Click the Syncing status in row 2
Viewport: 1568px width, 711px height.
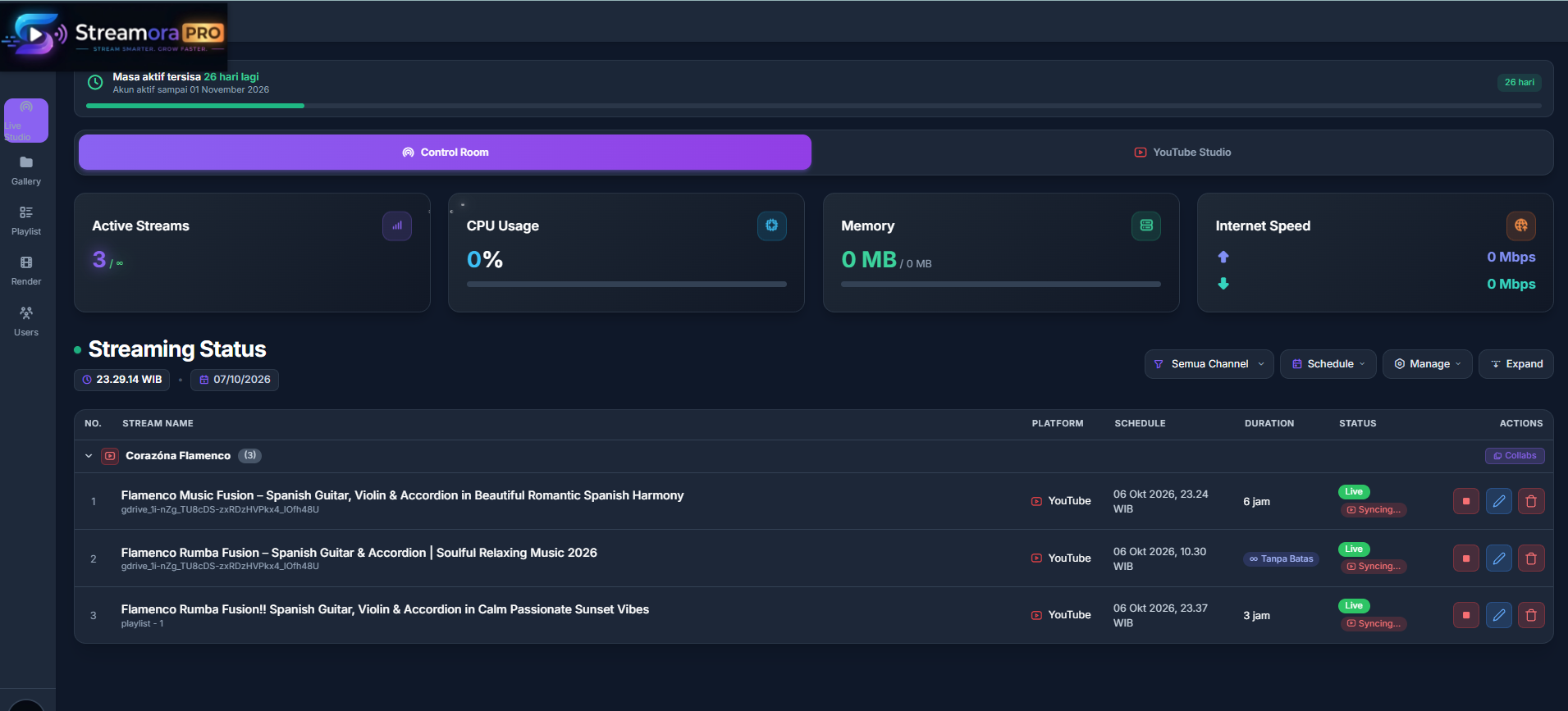(1374, 567)
